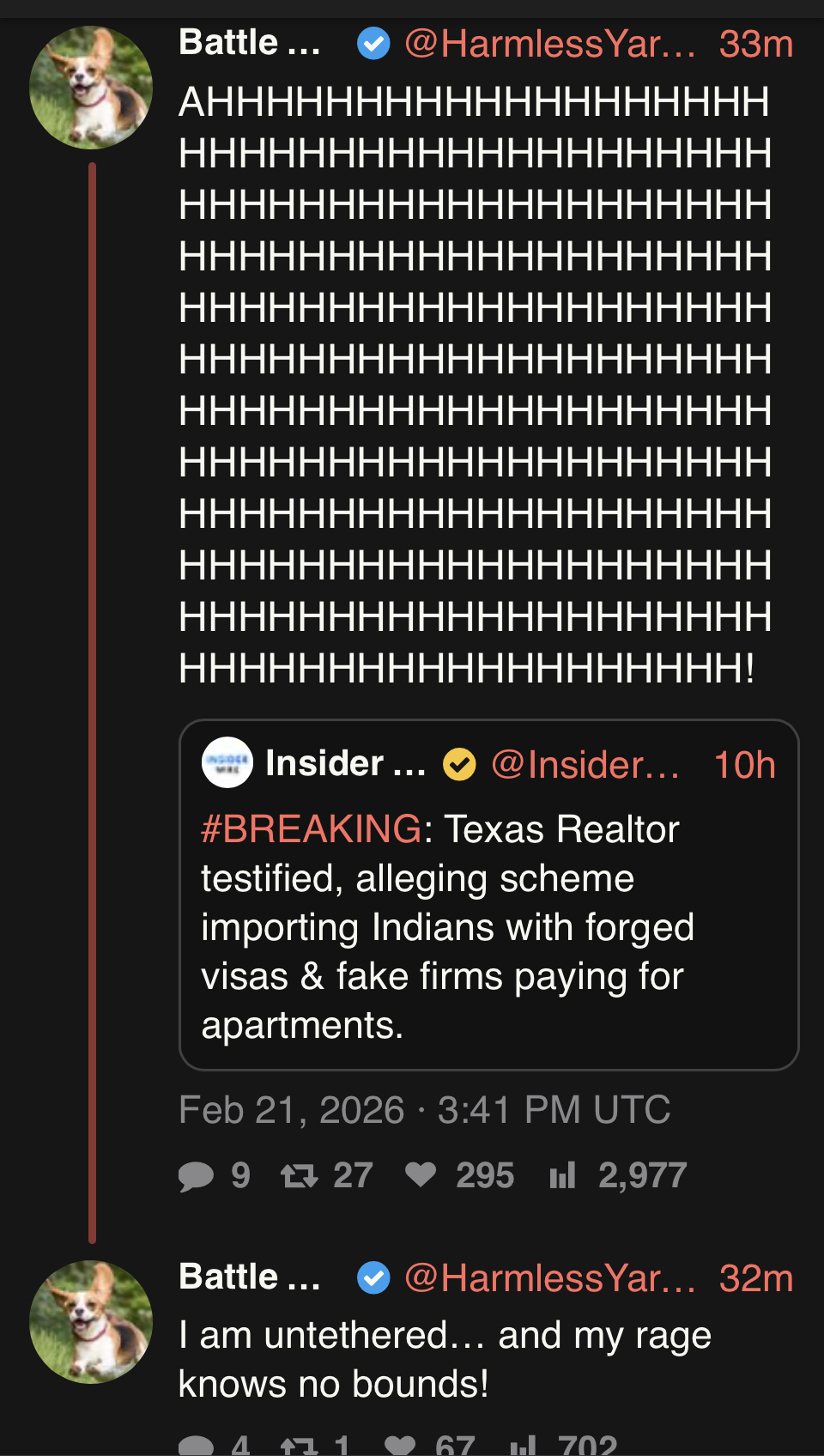Open the @Insider handle in quoted tweet
The image size is (824, 1456).
point(585,765)
